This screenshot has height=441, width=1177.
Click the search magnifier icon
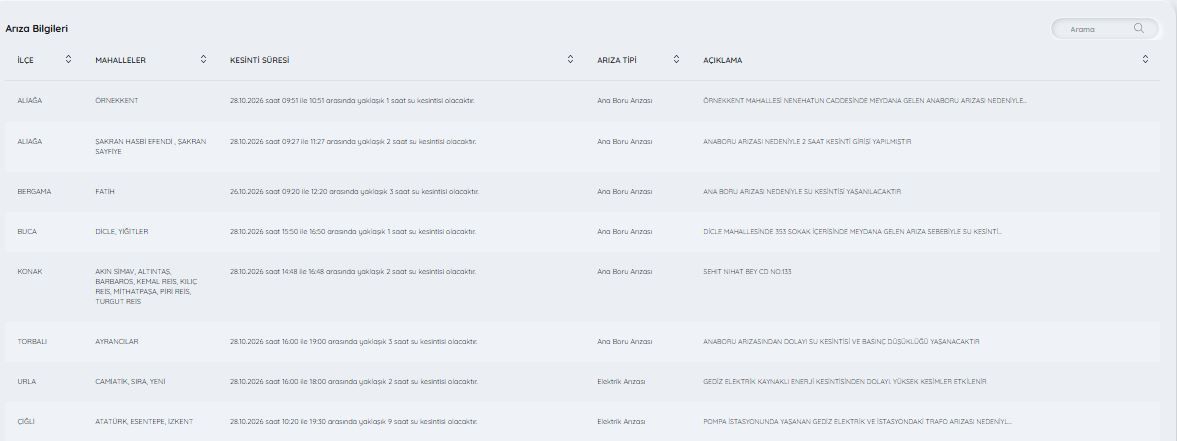[1139, 28]
